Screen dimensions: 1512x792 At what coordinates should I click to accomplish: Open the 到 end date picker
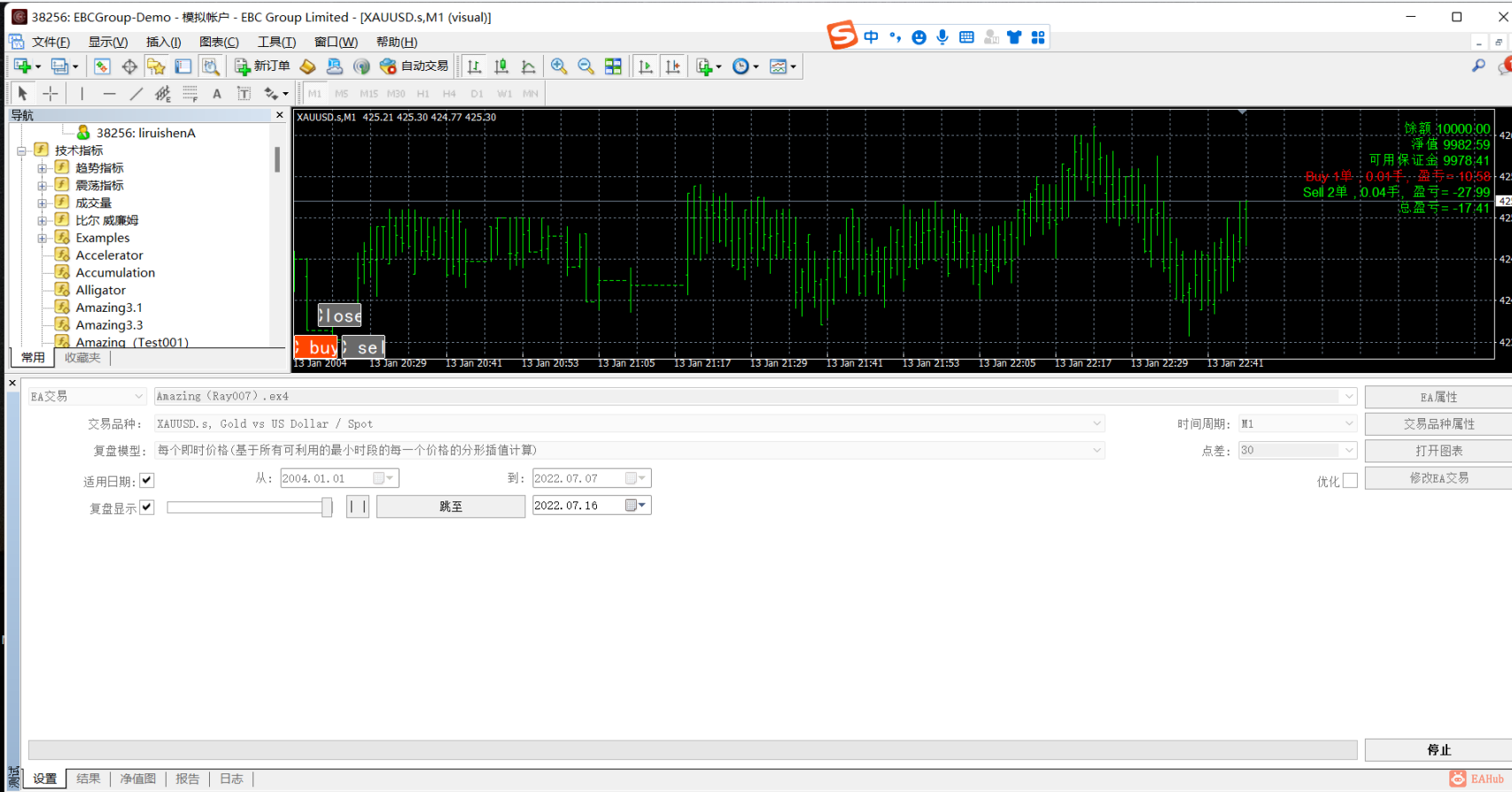pyautogui.click(x=637, y=478)
